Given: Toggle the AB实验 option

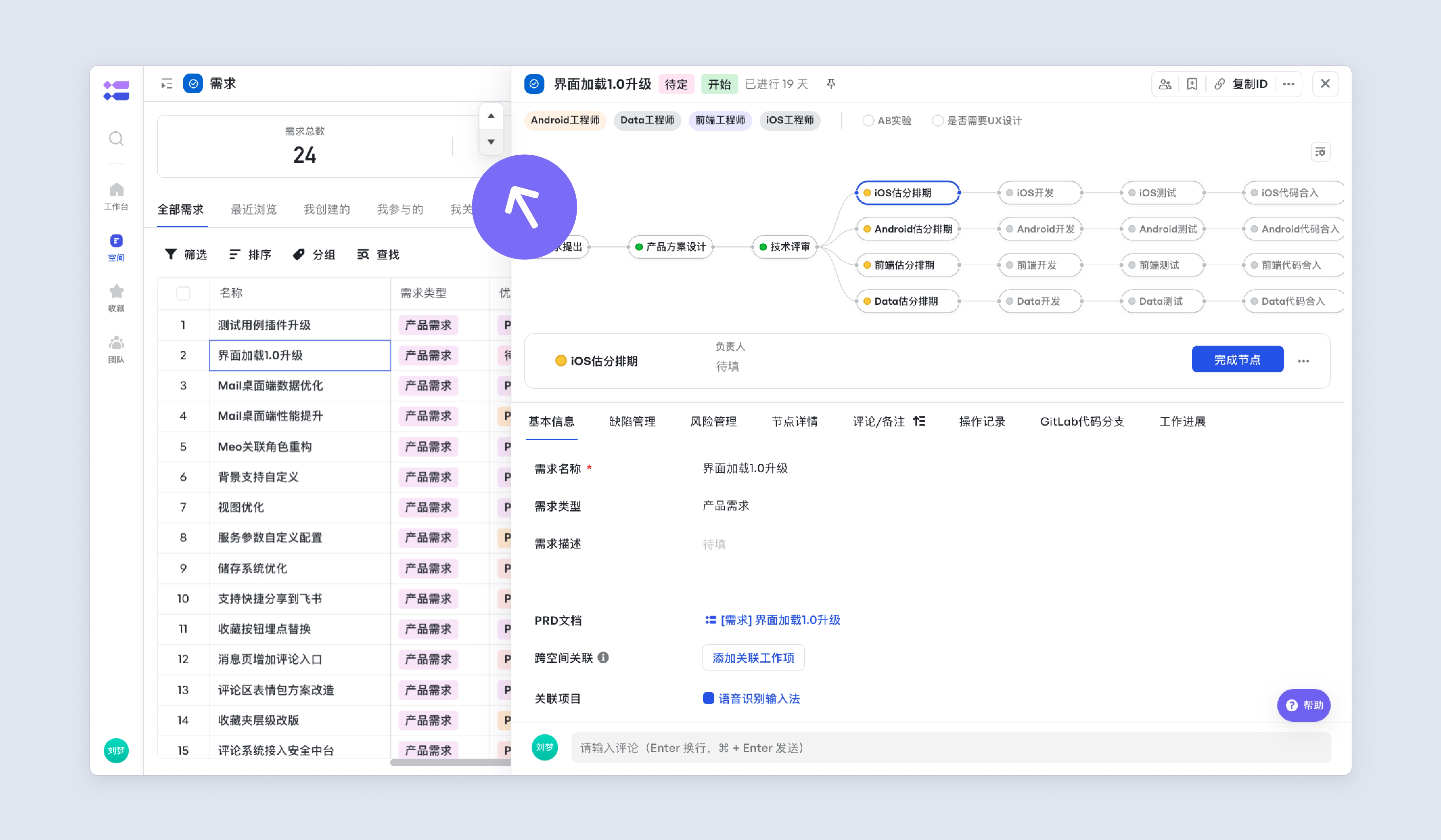Looking at the screenshot, I should (x=887, y=120).
